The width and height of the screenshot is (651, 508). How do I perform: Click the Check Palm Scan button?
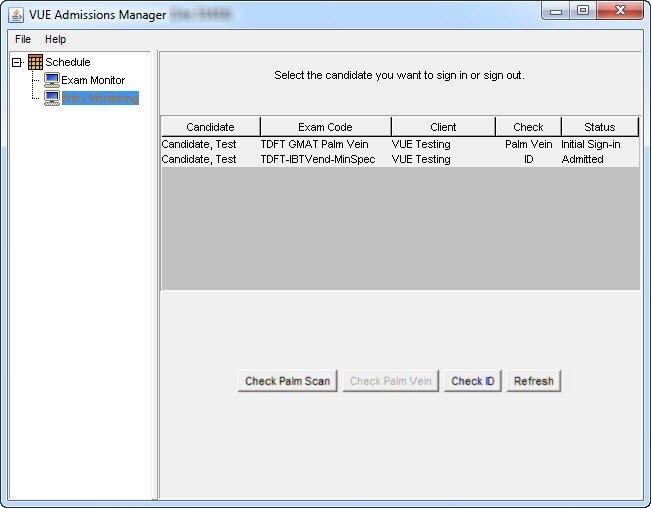pyautogui.click(x=288, y=381)
